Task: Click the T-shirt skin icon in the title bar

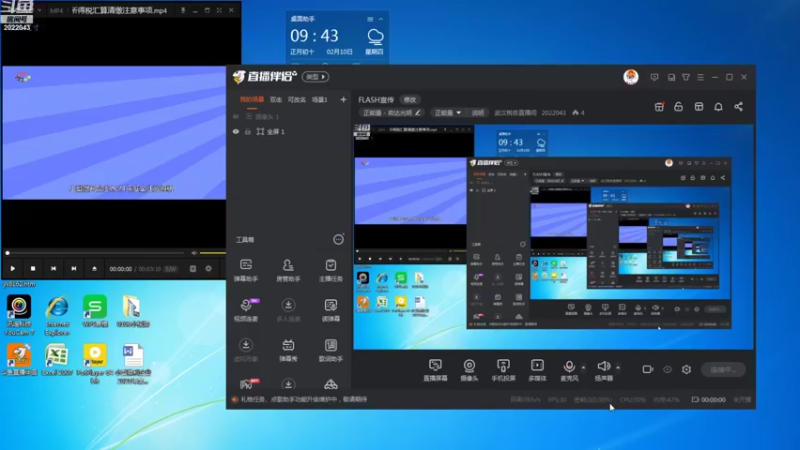Action: (686, 77)
